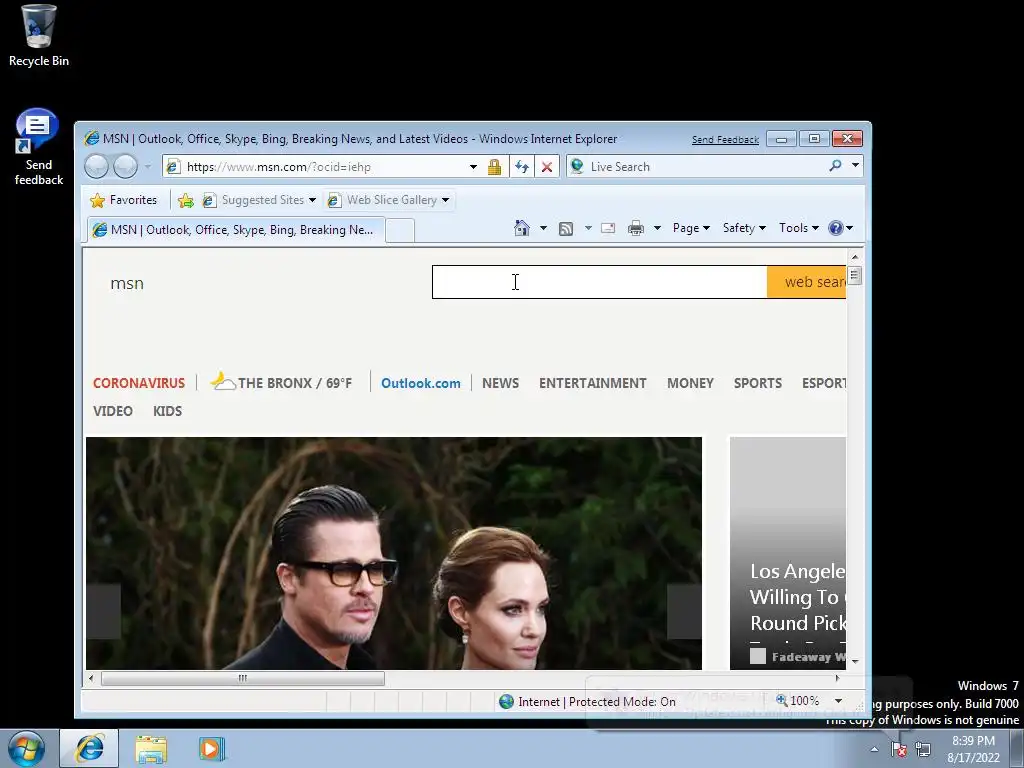Click the Help question mark icon
This screenshot has height=768, width=1024.
click(x=835, y=228)
